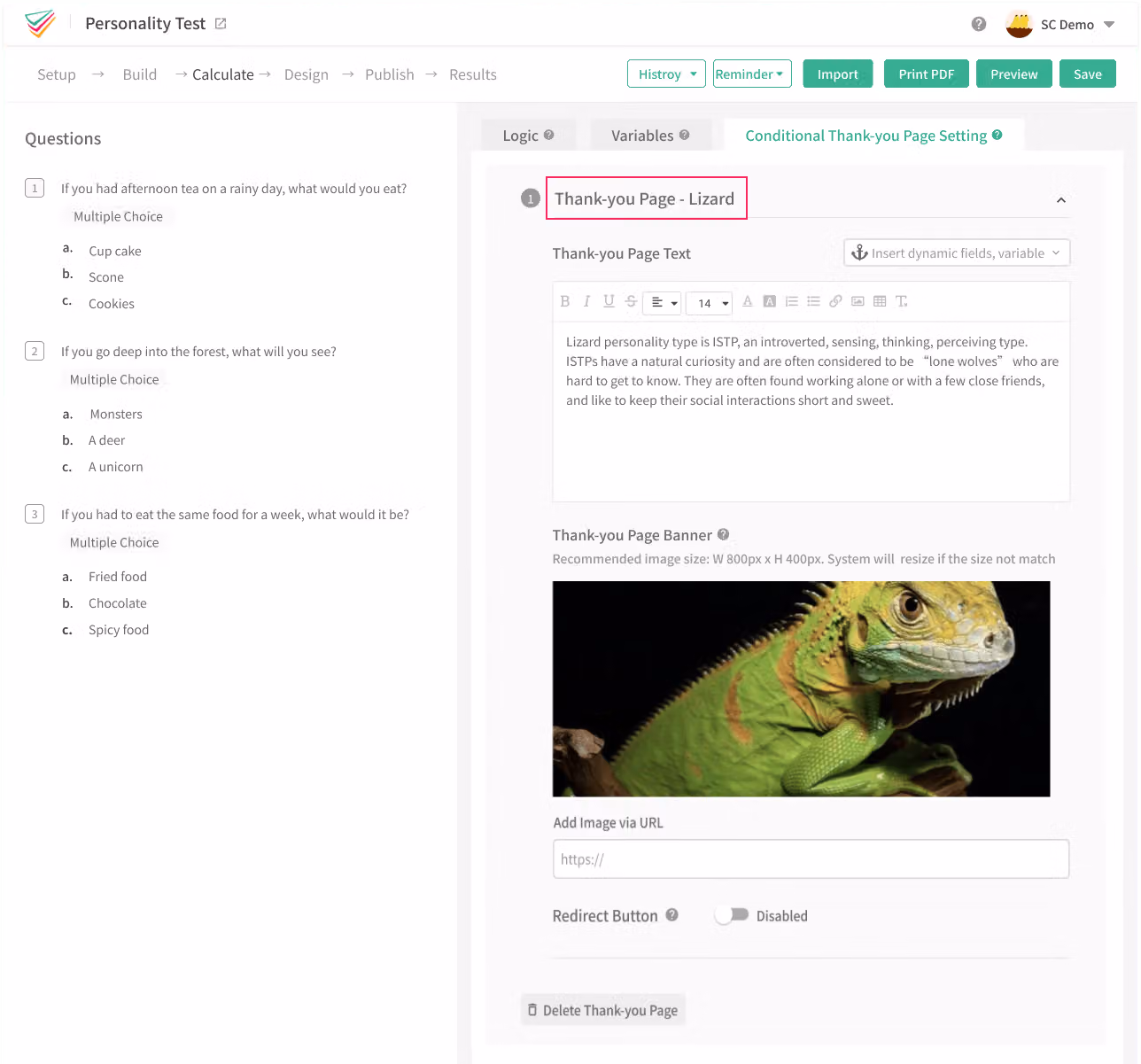This screenshot has width=1141, height=1064.
Task: Click the Personality Test survey title
Action: coord(145,24)
